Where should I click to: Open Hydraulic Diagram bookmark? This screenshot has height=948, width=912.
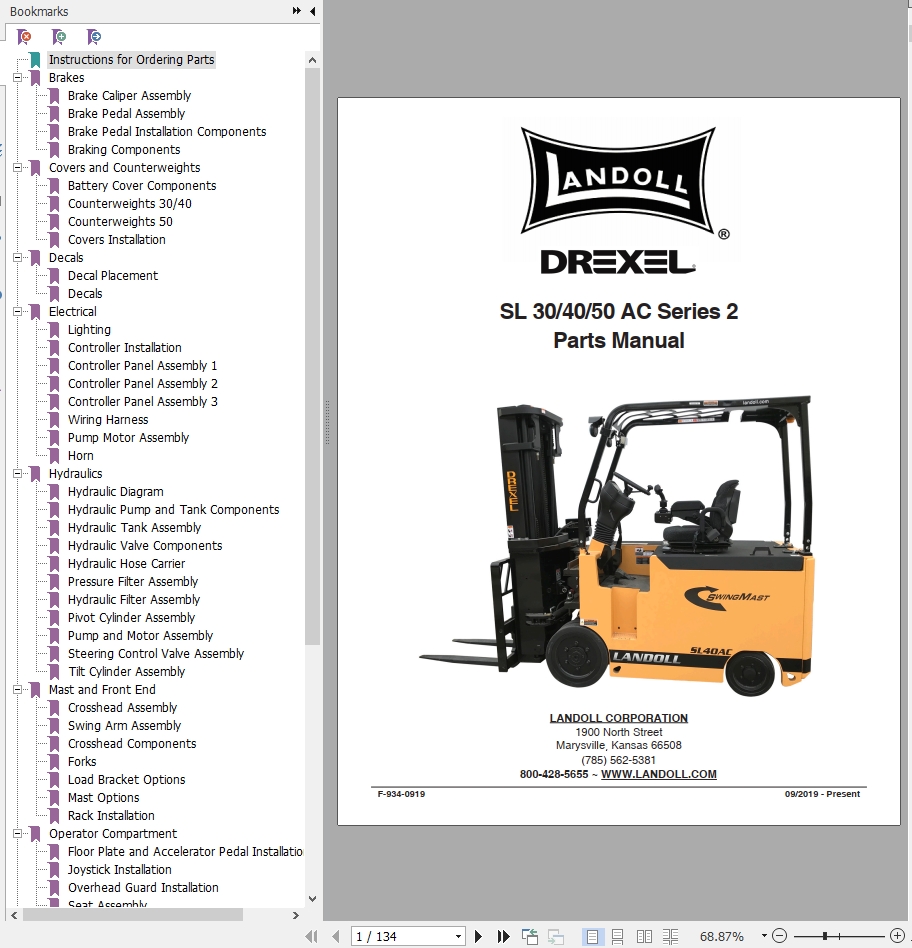click(x=116, y=492)
